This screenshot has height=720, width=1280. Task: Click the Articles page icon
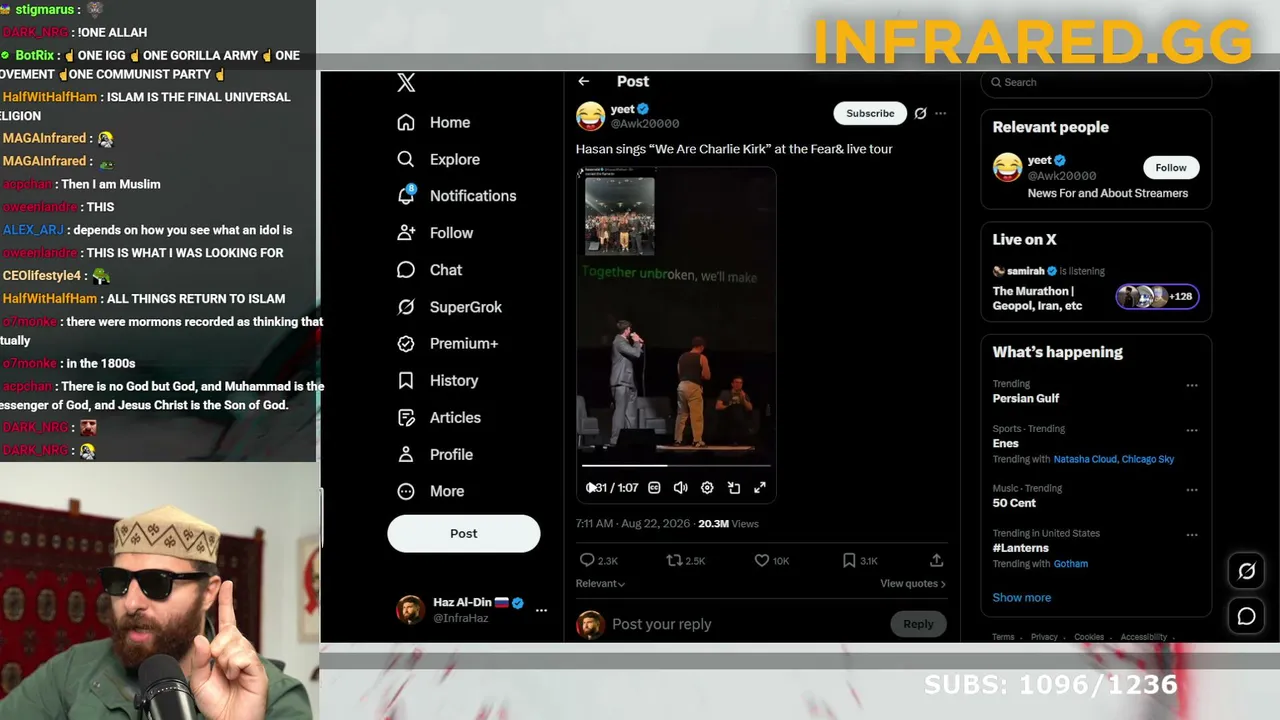coord(406,418)
